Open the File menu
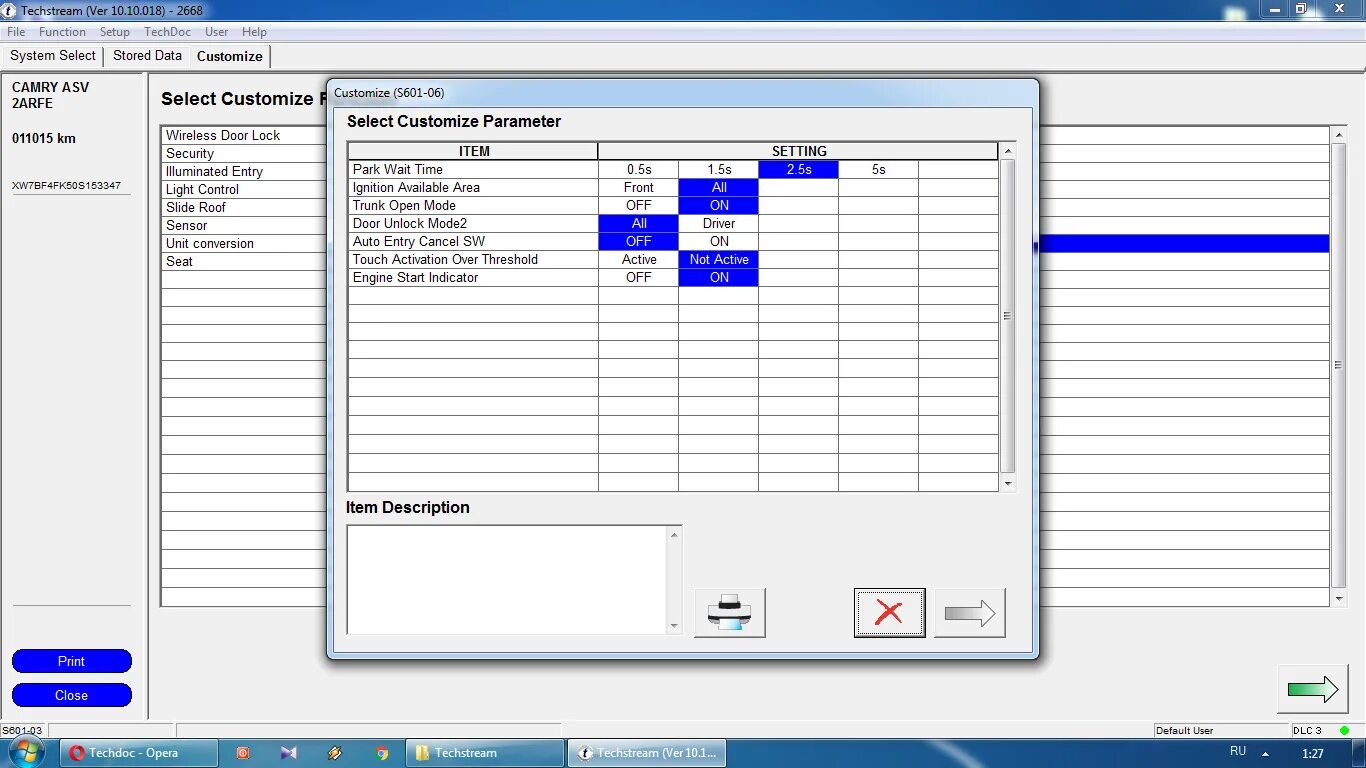Screen dimensions: 1366x768 click(x=16, y=32)
